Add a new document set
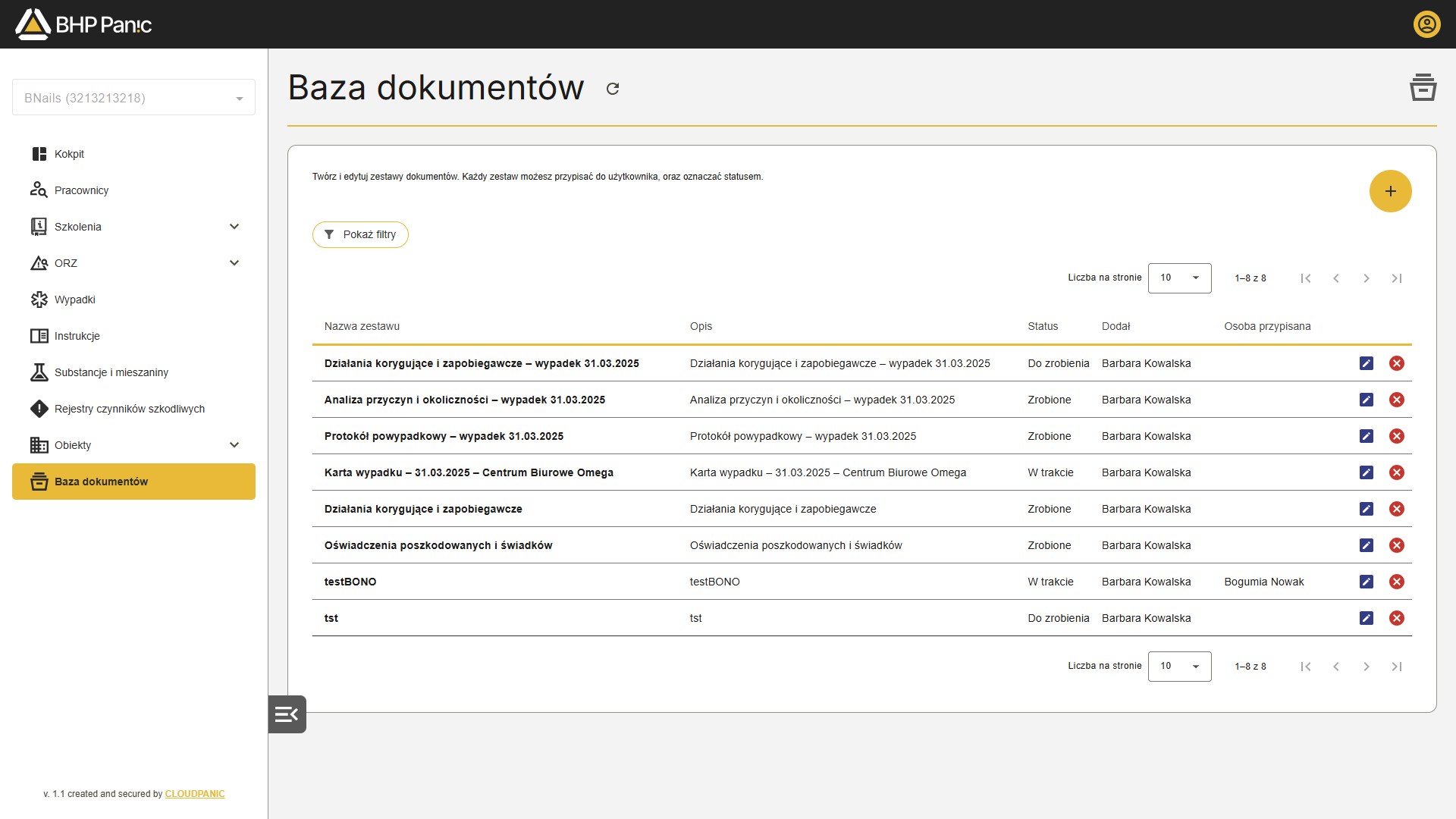The height and width of the screenshot is (819, 1456). coord(1390,191)
